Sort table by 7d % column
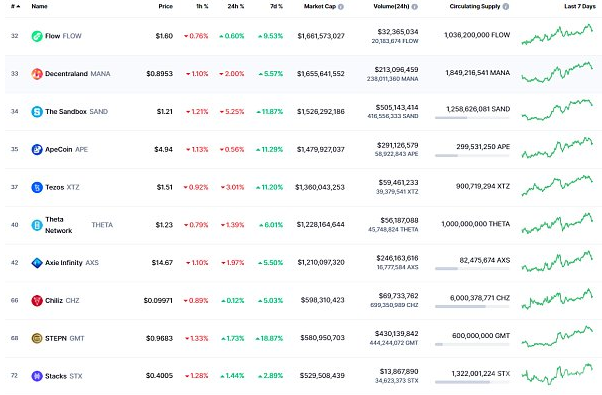Image resolution: width=602 pixels, height=395 pixels. point(276,7)
